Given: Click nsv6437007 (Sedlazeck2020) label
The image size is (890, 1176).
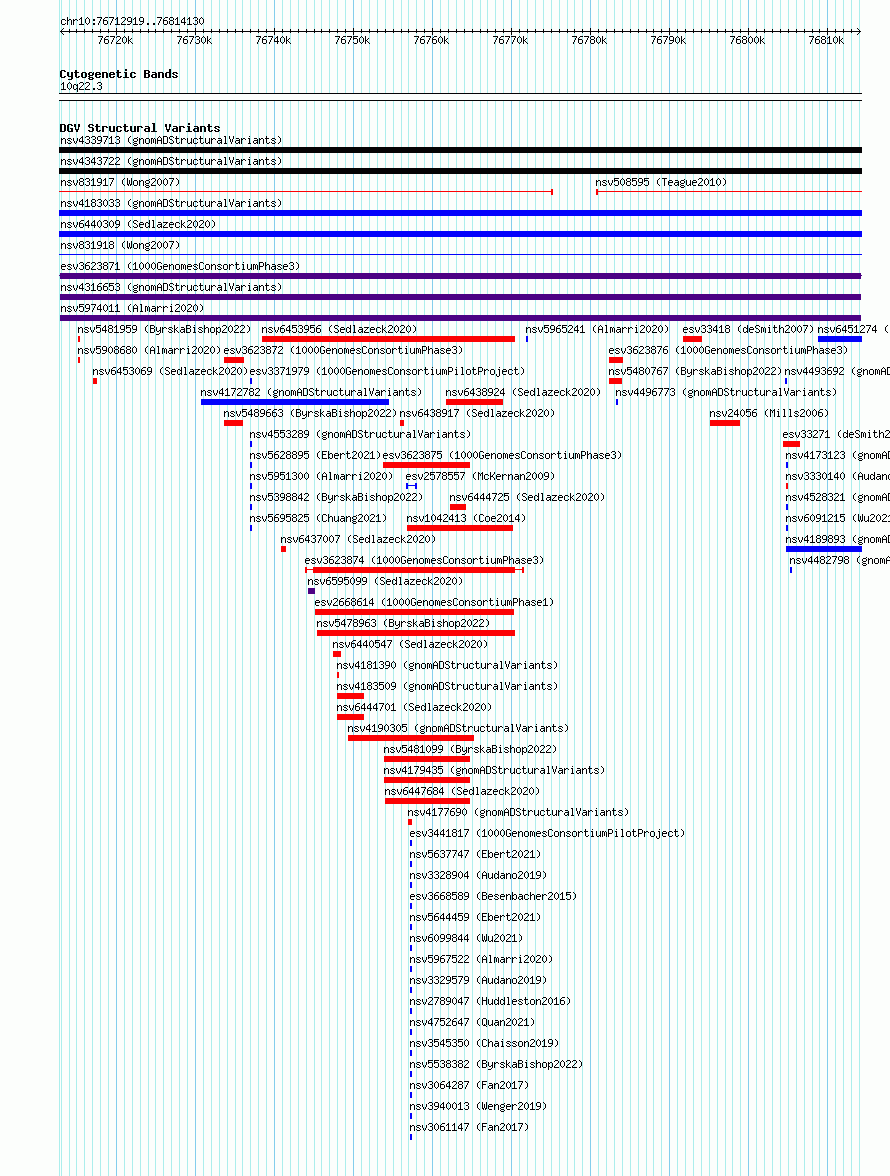Looking at the screenshot, I should (x=358, y=539).
